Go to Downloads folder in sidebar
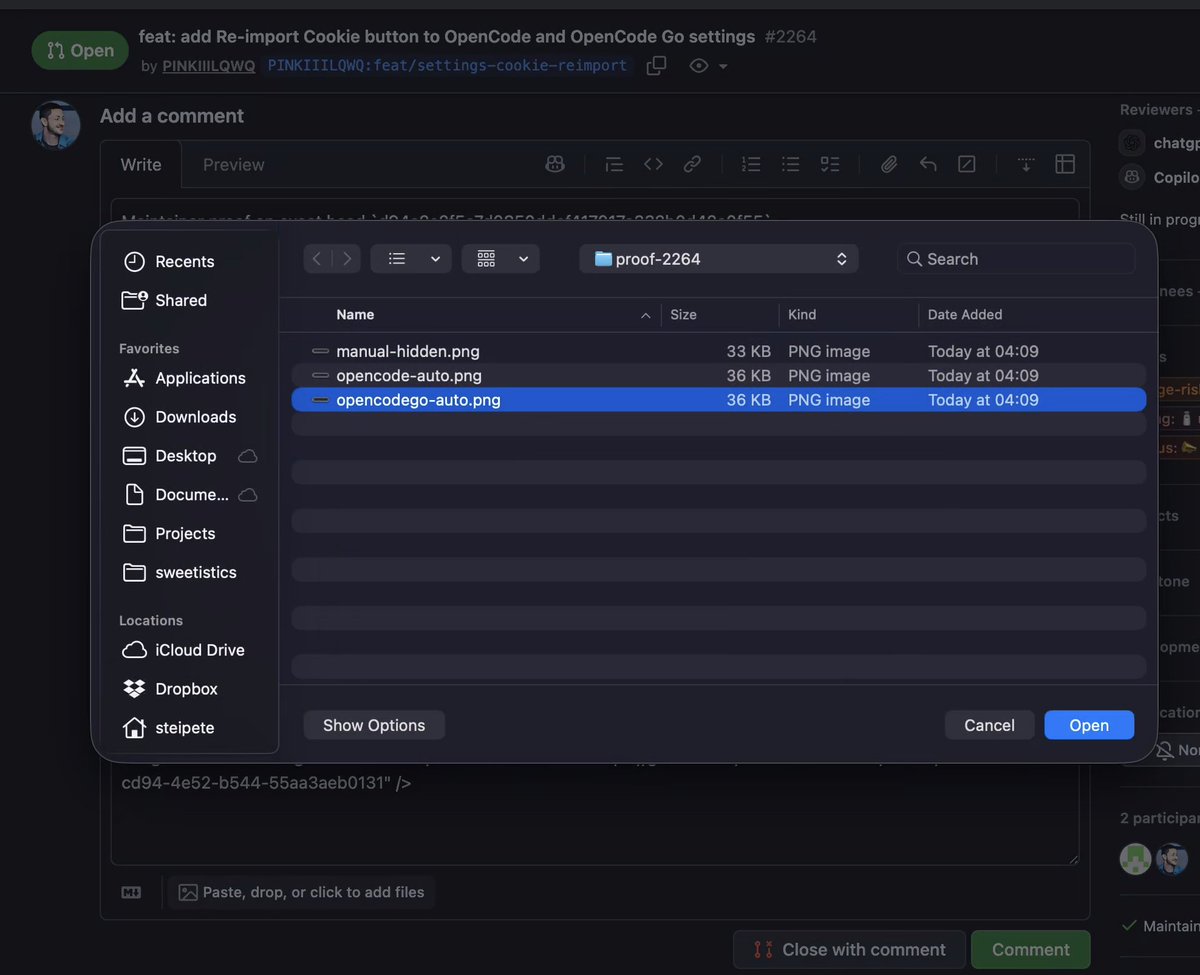This screenshot has width=1200, height=975. pyautogui.click(x=179, y=417)
